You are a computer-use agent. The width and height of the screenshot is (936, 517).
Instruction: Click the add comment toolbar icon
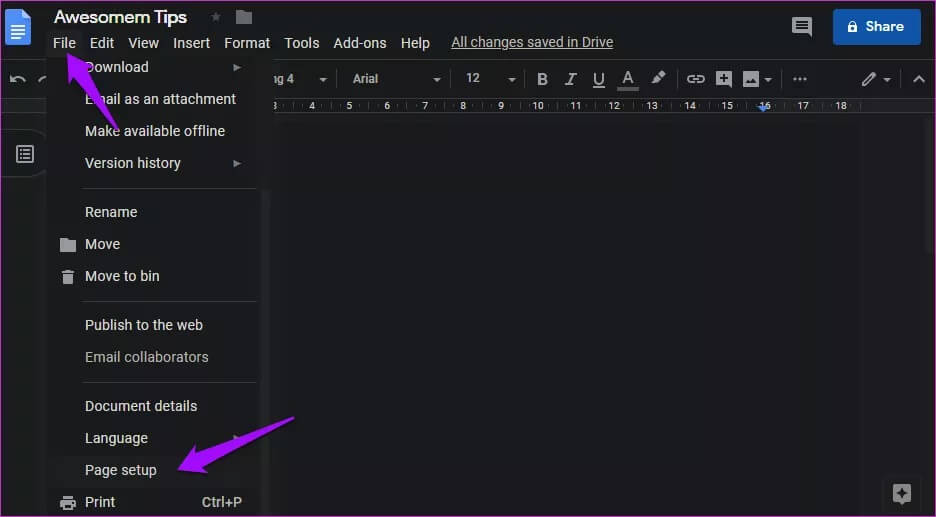(x=723, y=79)
